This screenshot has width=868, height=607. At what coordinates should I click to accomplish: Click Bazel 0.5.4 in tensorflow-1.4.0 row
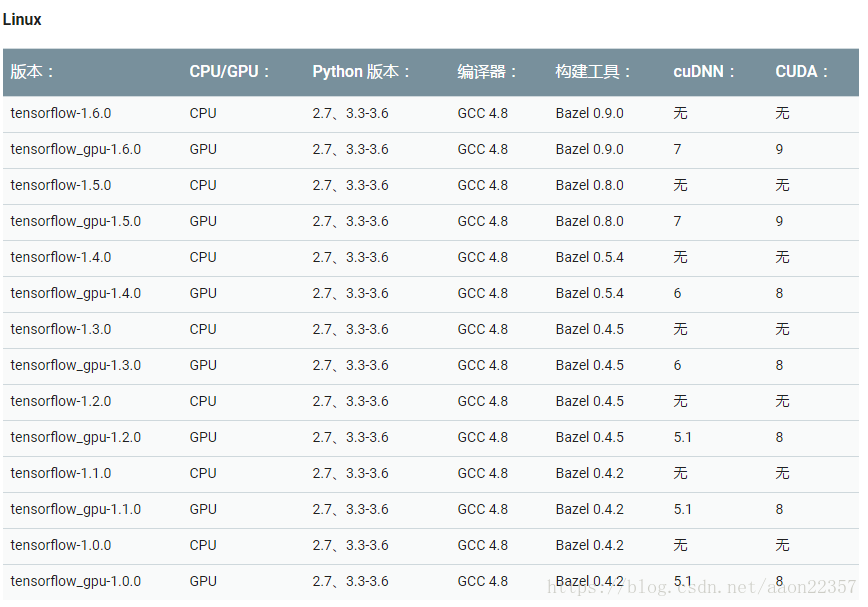590,257
